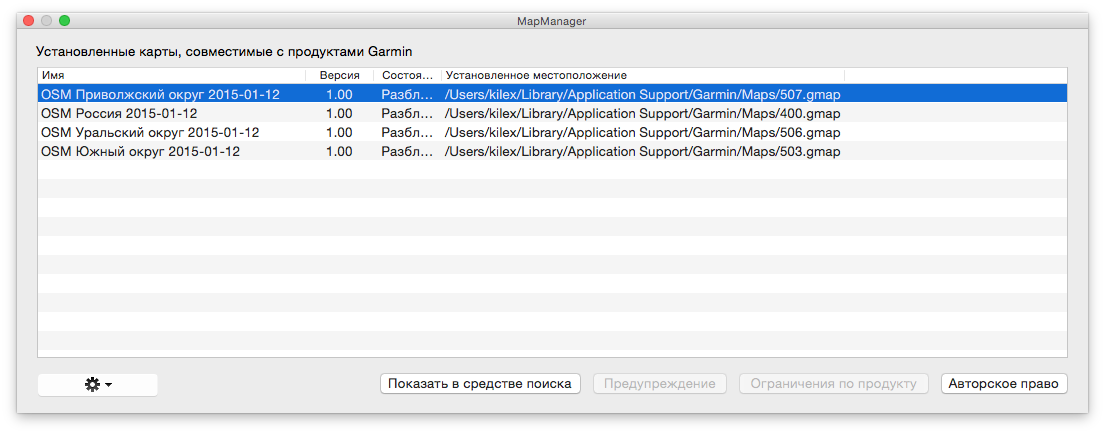The width and height of the screenshot is (1105, 434).
Task: Close the MapManager window with red button
Action: pos(29,20)
